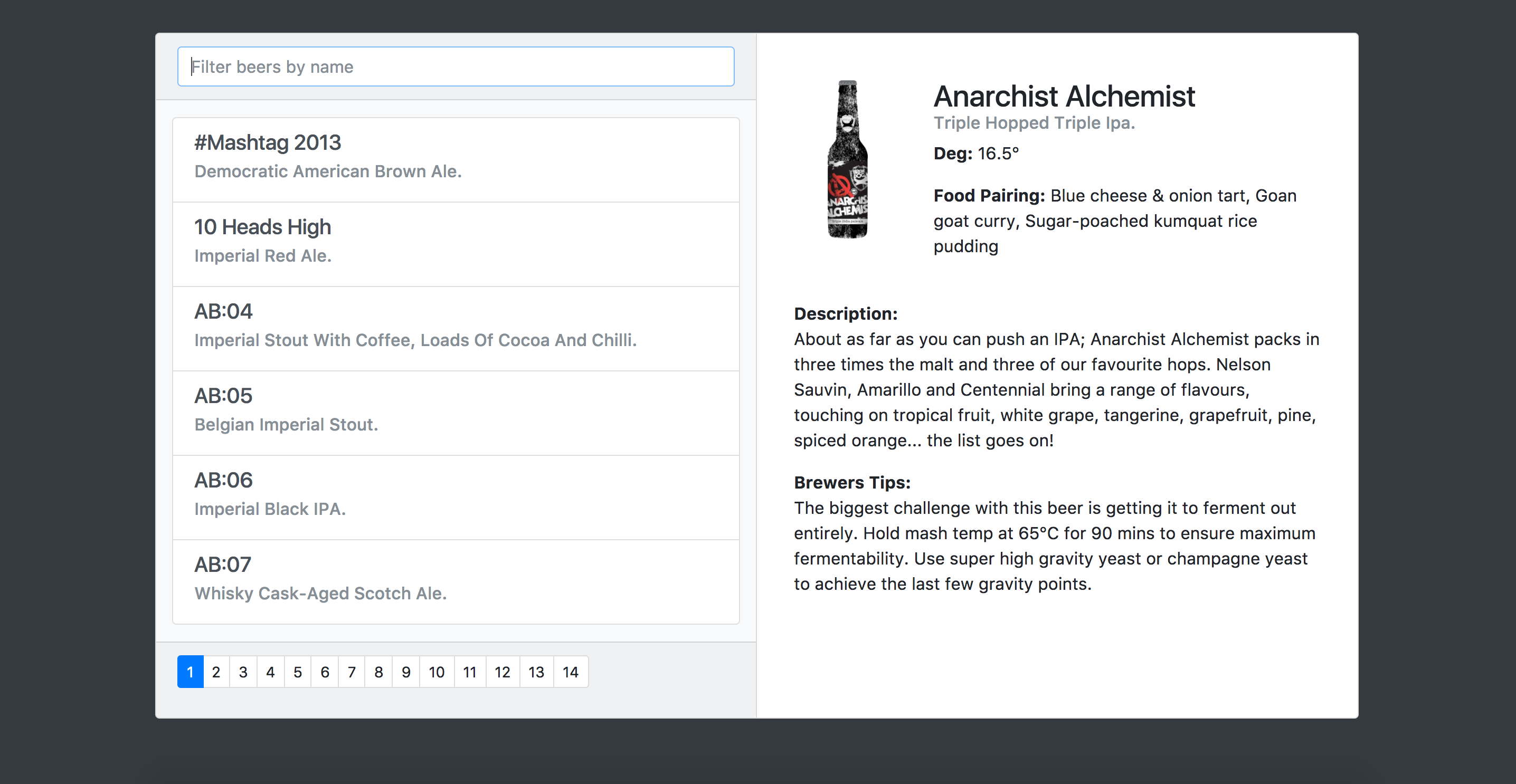Go to last page 14
Viewport: 1516px width, 784px height.
570,672
